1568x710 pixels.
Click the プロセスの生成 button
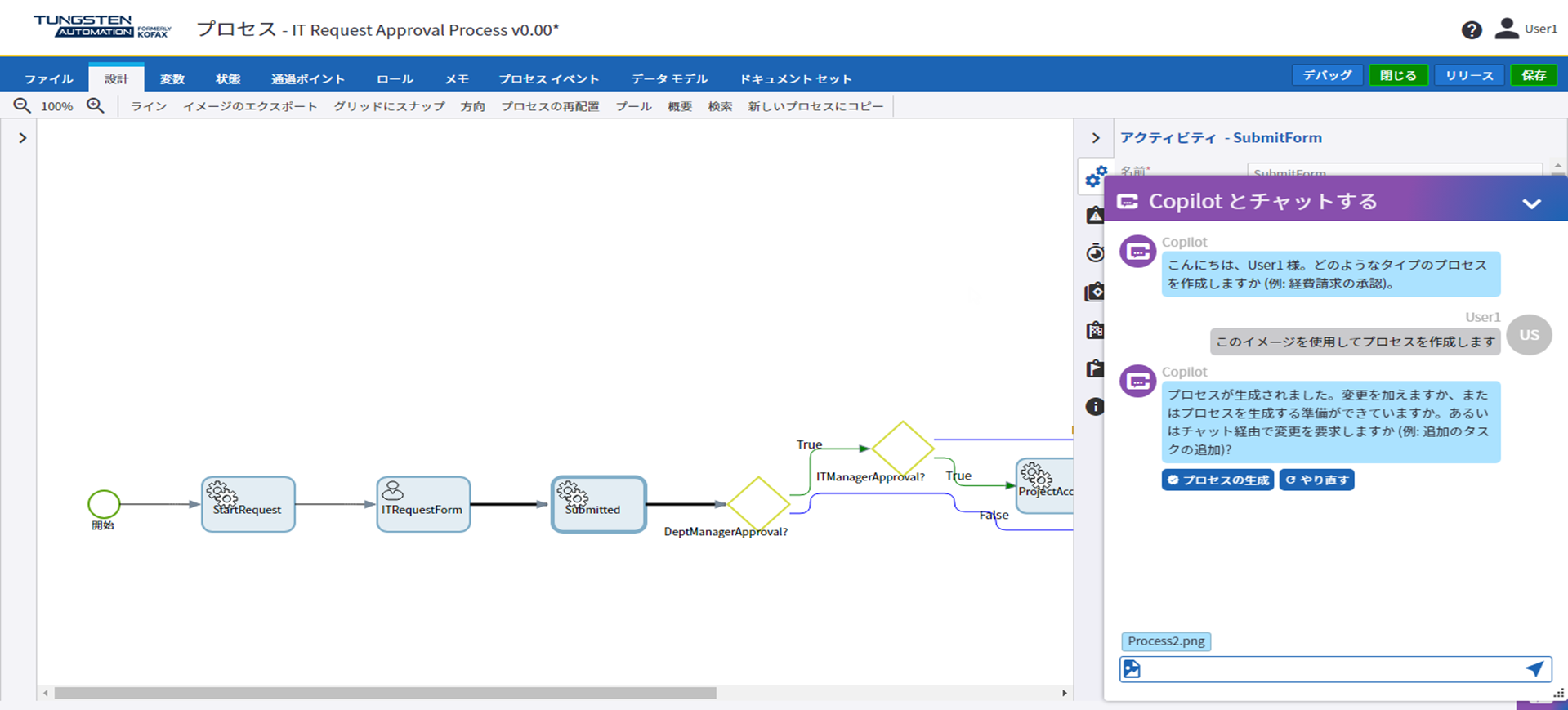(x=1217, y=480)
